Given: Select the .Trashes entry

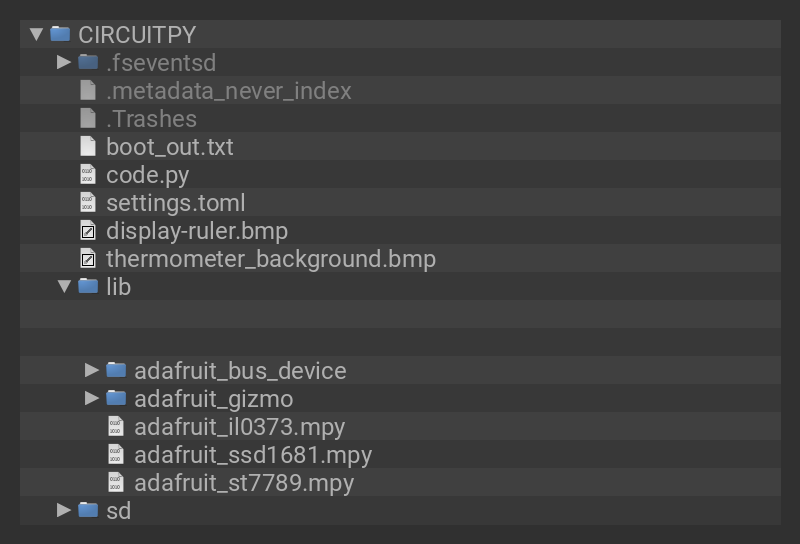Looking at the screenshot, I should pos(151,118).
